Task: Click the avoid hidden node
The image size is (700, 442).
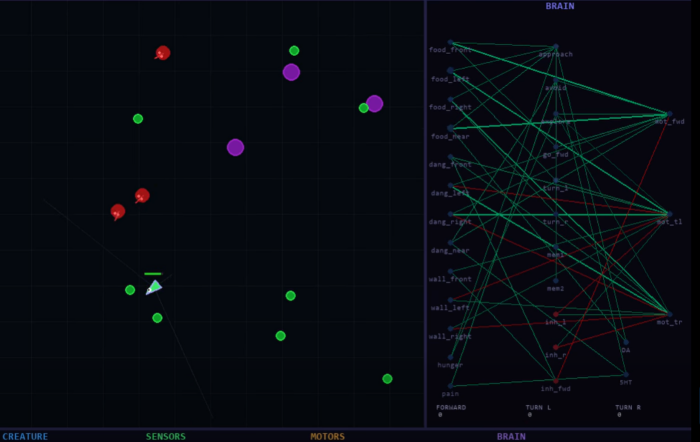Action: click(x=556, y=81)
